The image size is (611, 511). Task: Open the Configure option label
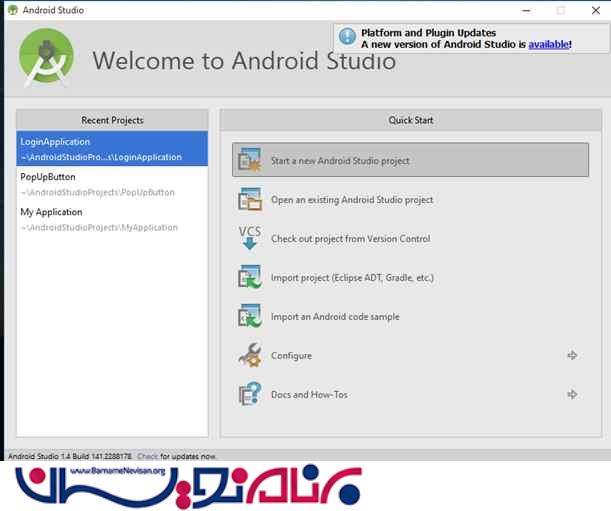click(291, 355)
